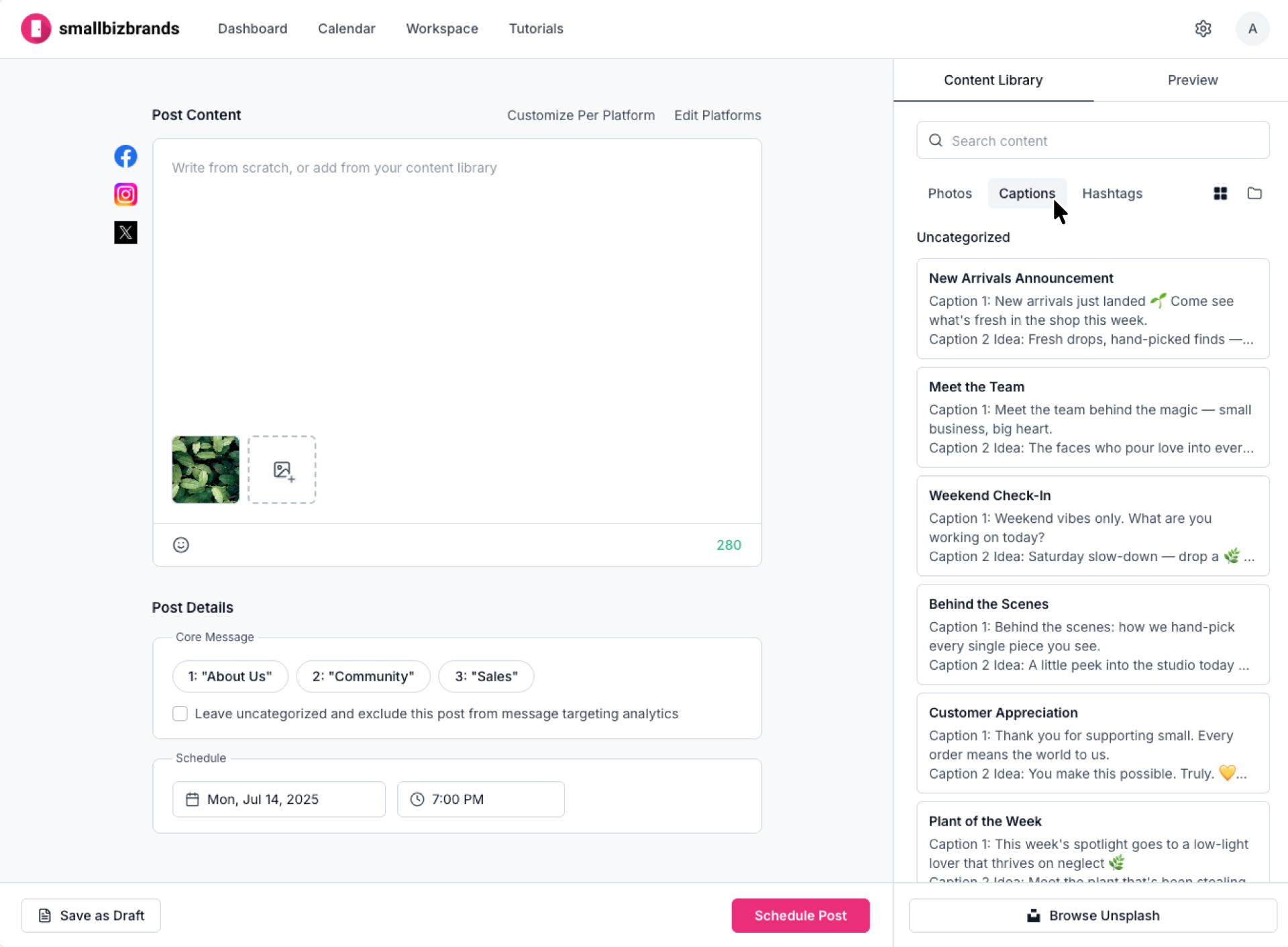Click the Search content field
The height and width of the screenshot is (947, 1288).
click(1093, 140)
